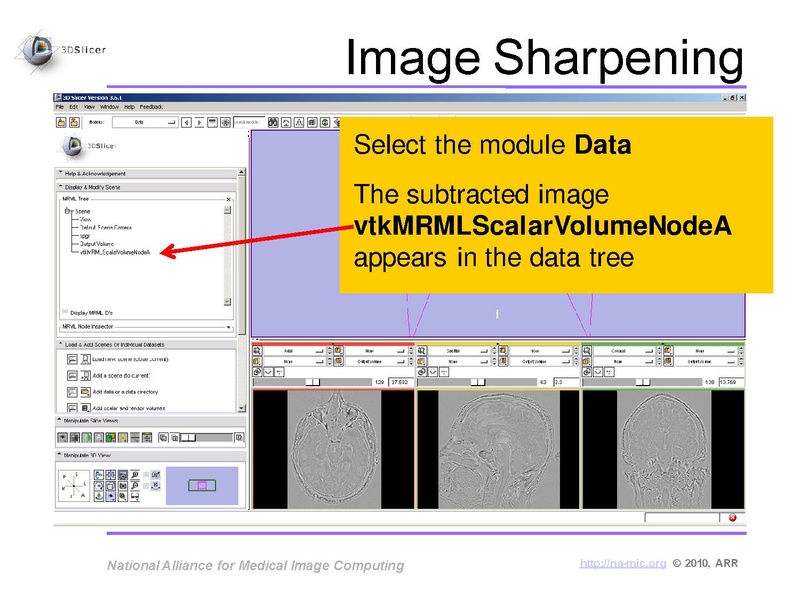800x600 pixels.
Task: Open Coronal orientation dropdown in green slice
Action: pos(624,351)
